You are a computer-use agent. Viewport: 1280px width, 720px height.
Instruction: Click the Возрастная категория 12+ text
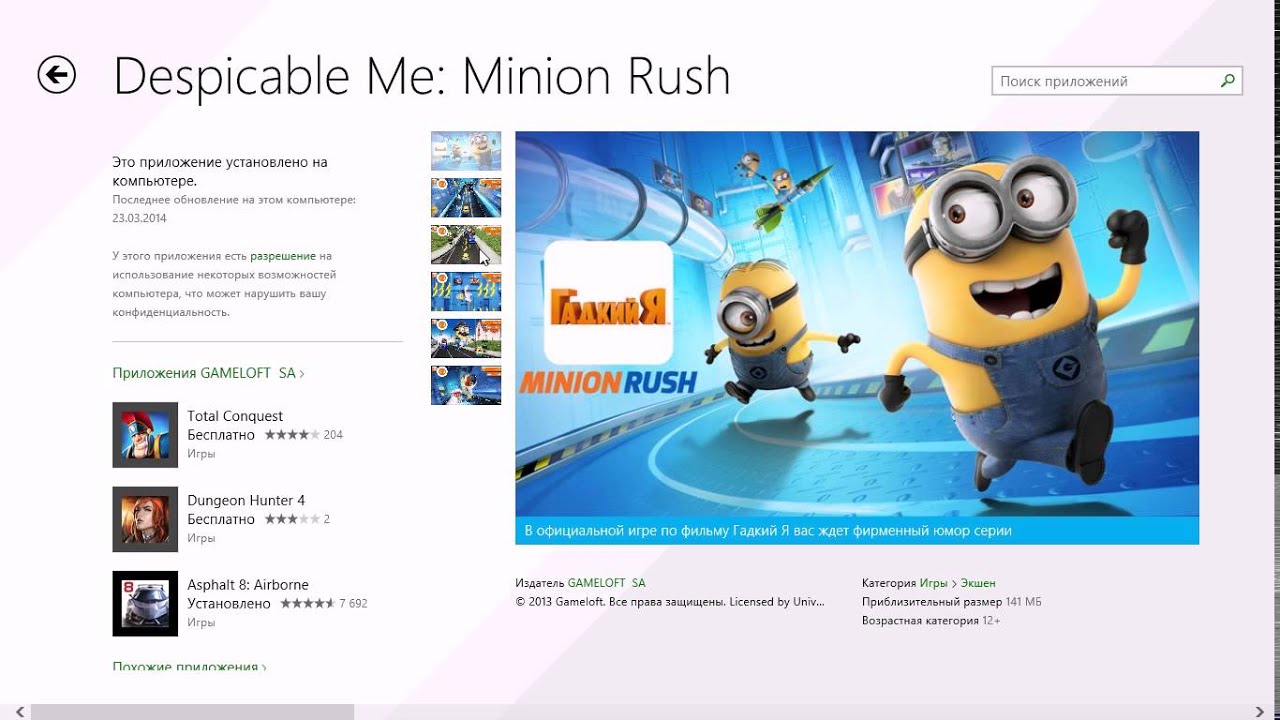coord(931,621)
